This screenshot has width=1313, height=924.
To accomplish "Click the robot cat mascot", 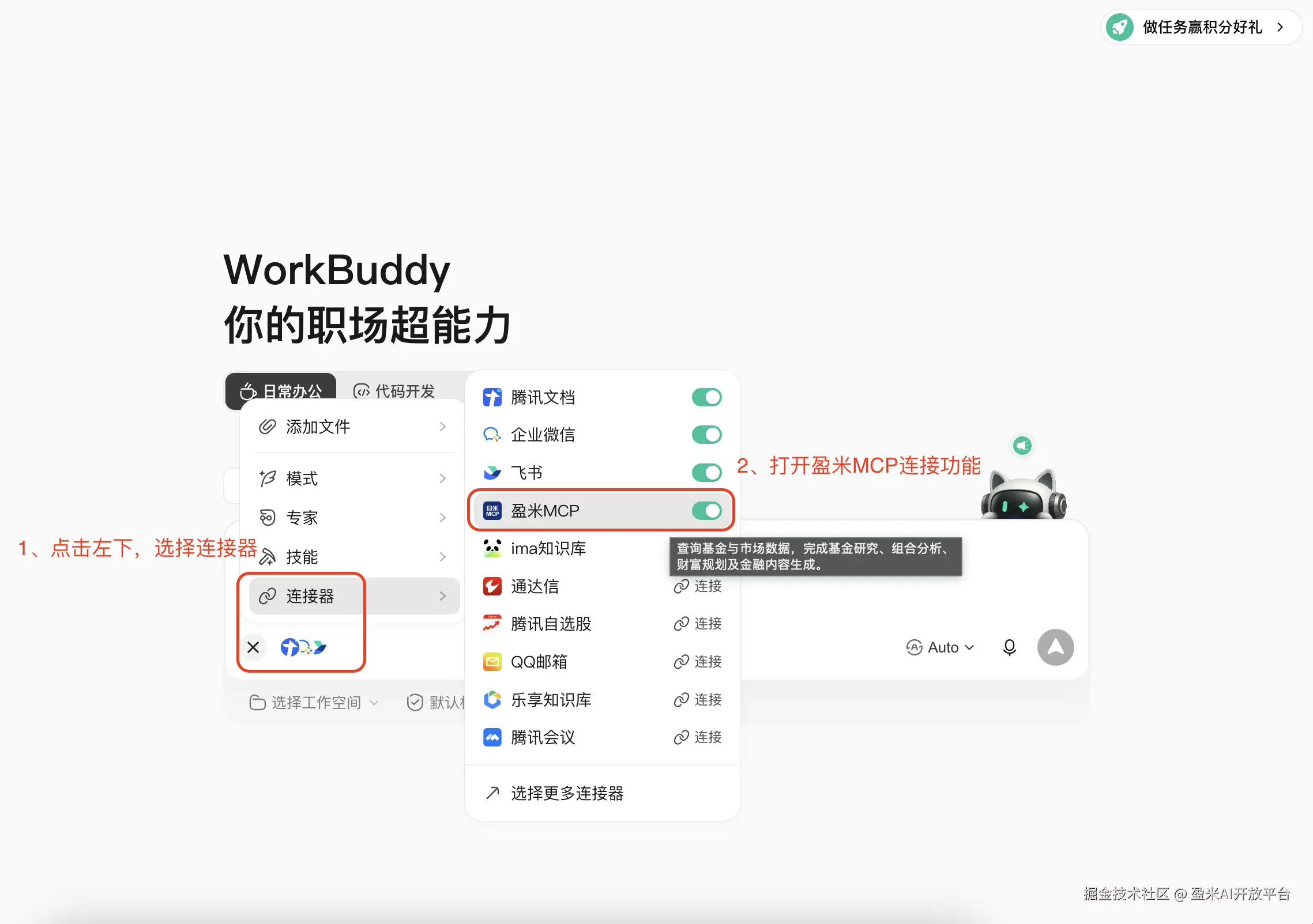I will tap(1024, 495).
